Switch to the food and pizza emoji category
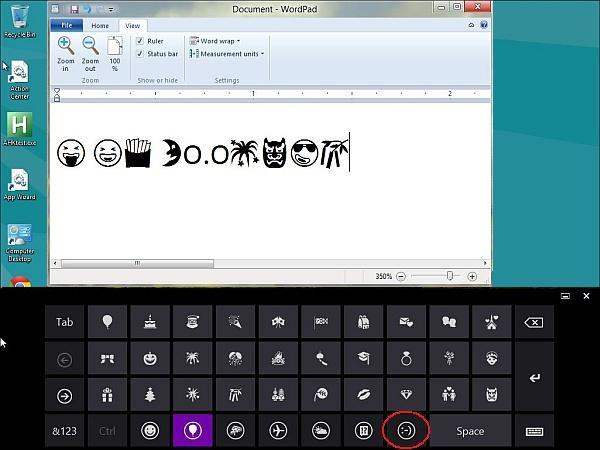The image size is (600, 450). [235, 431]
